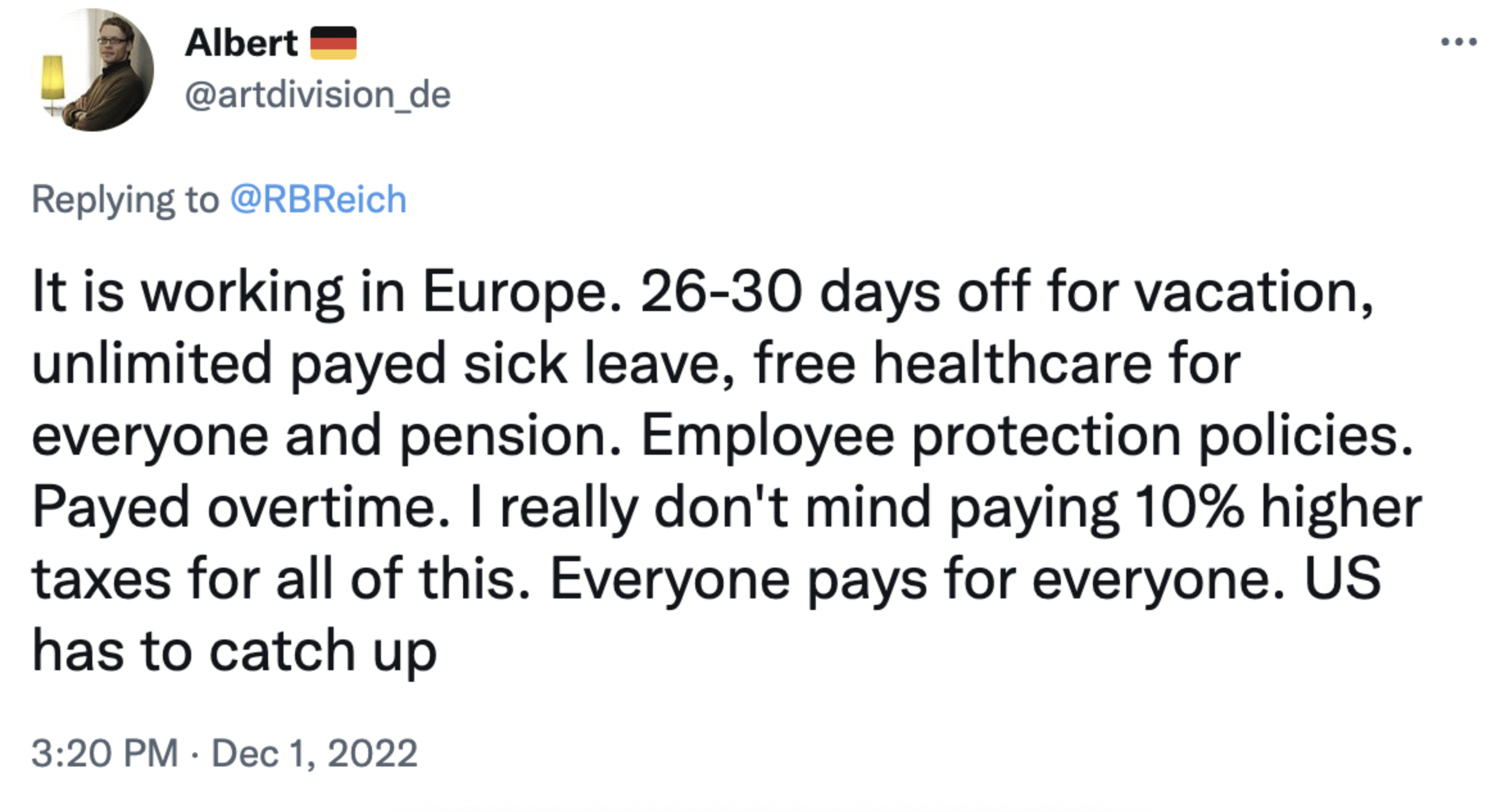Click the German flag emoji beside Albert
The image size is (1506, 812).
[x=333, y=43]
